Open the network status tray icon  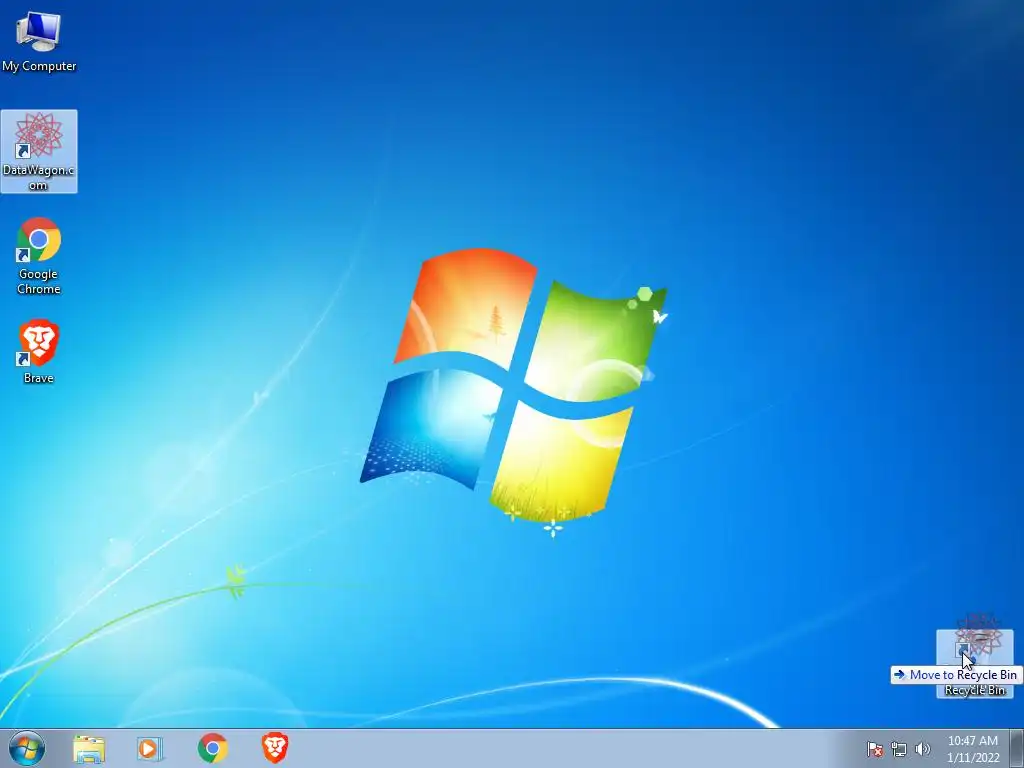(899, 749)
